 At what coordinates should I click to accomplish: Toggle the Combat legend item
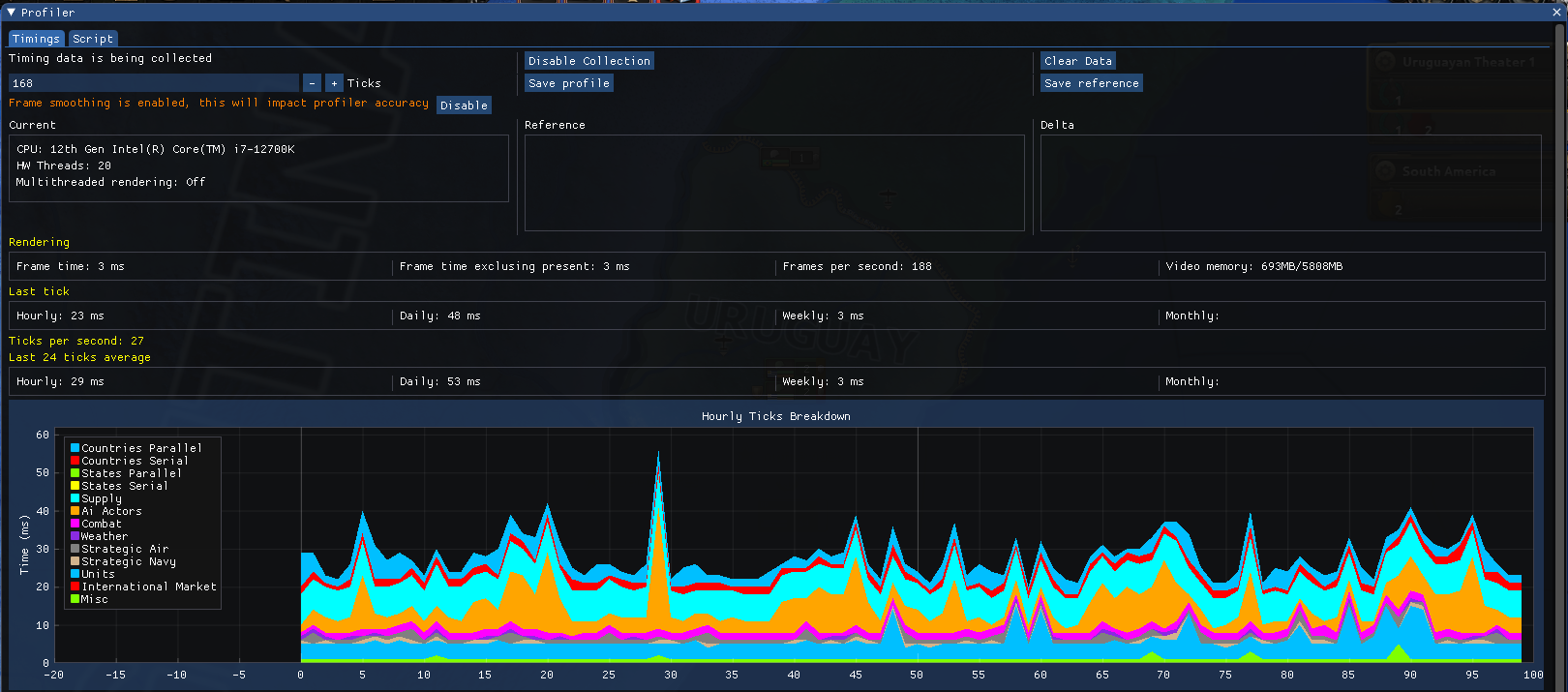pos(101,524)
